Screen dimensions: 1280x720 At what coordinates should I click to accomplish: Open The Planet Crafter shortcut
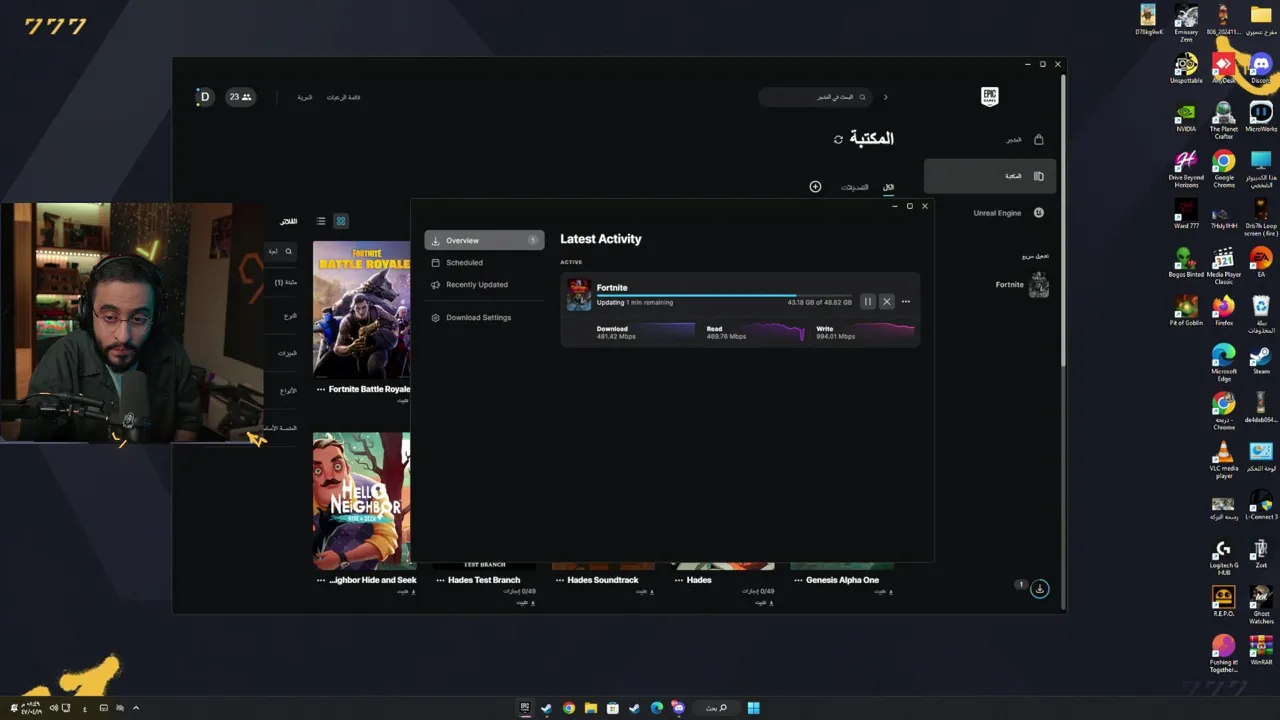1224,121
